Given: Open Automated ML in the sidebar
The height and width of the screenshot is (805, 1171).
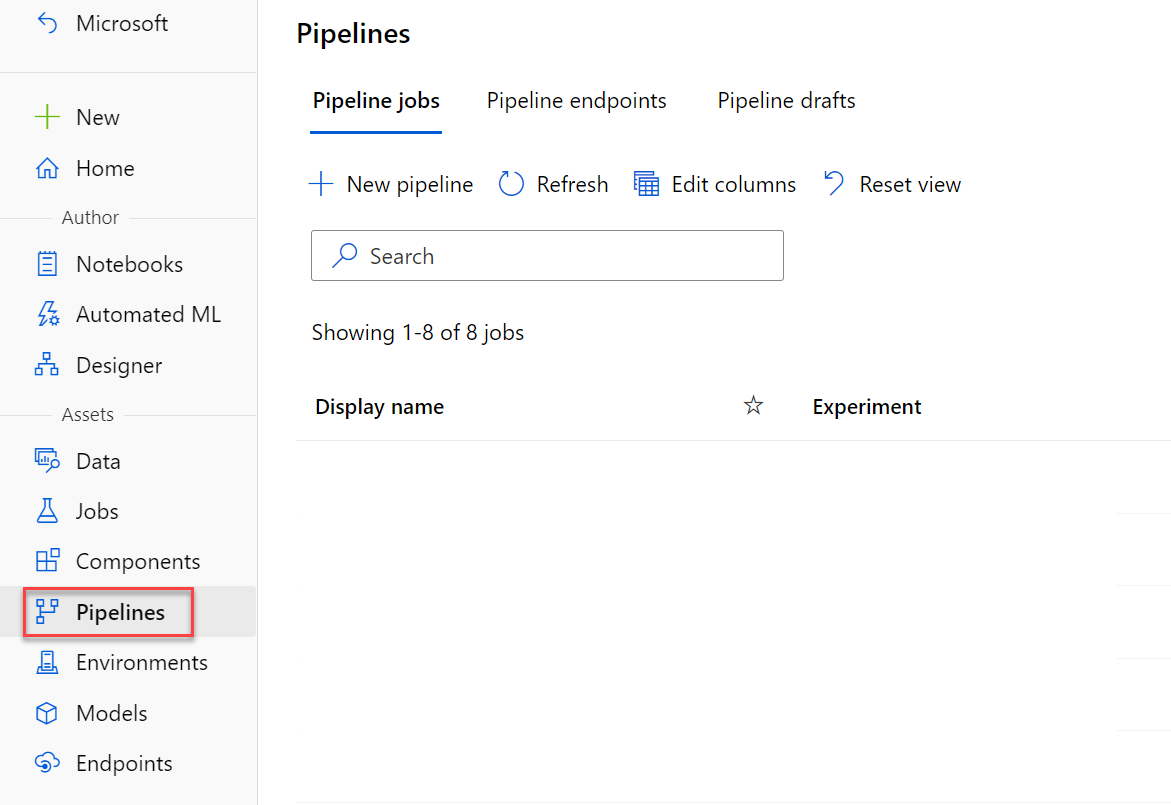Looking at the screenshot, I should (x=149, y=314).
